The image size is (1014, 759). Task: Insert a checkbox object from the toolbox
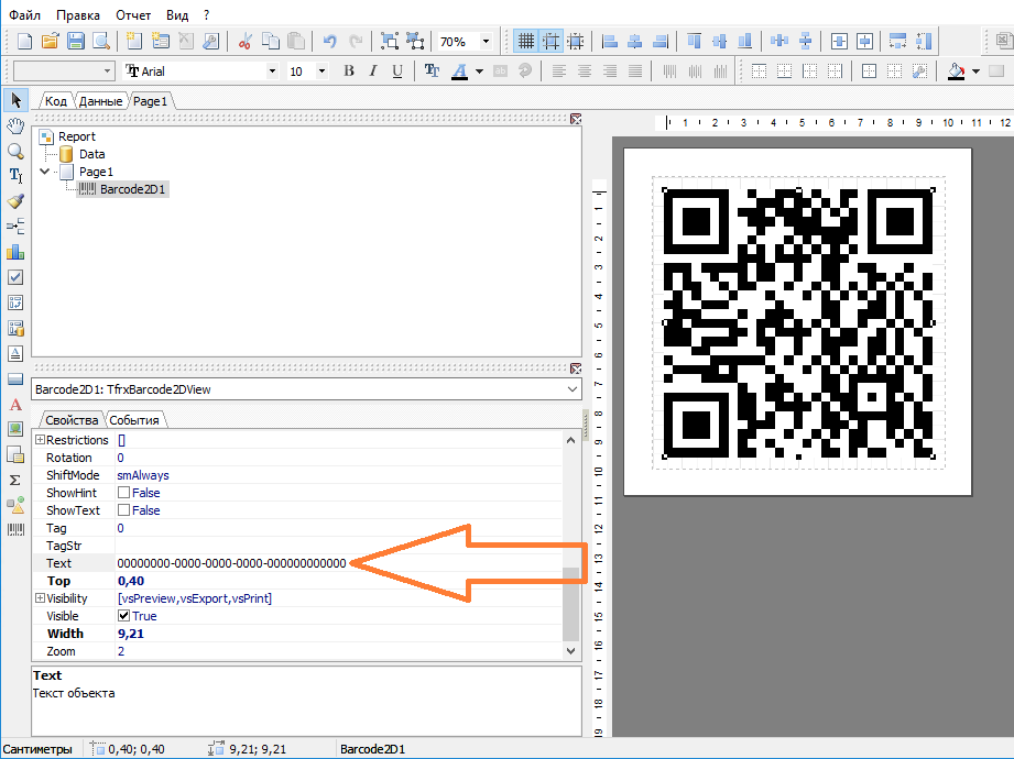(16, 277)
